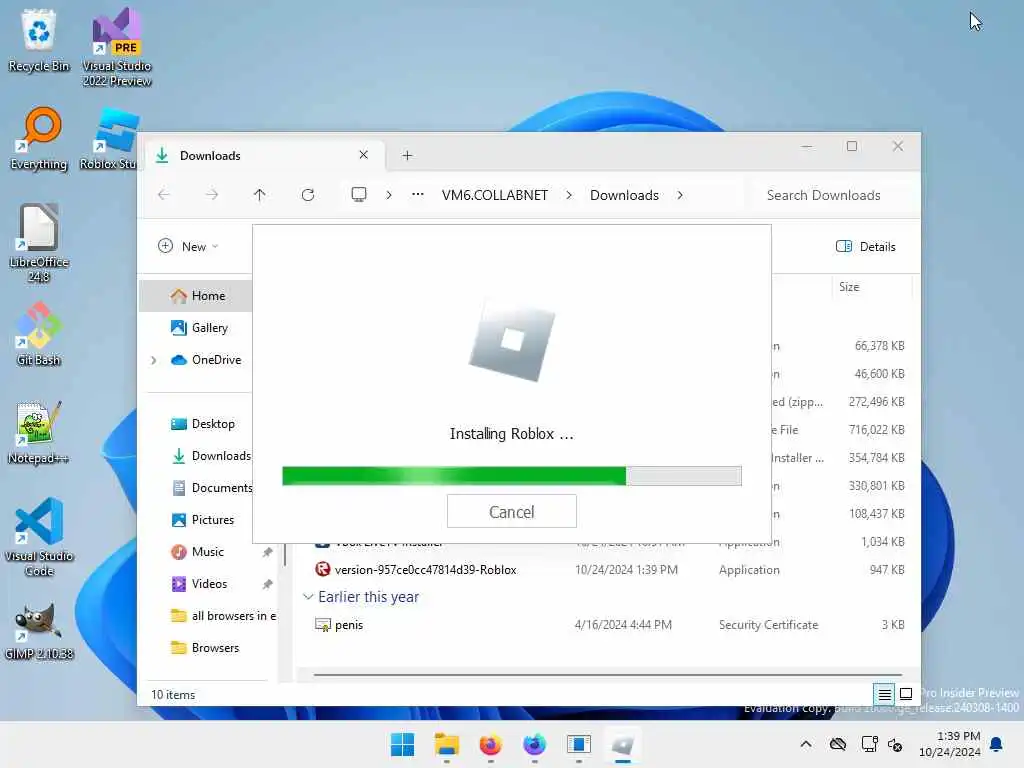The image size is (1024, 768).
Task: Open the Git Bash desktop shortcut
Action: point(39,334)
